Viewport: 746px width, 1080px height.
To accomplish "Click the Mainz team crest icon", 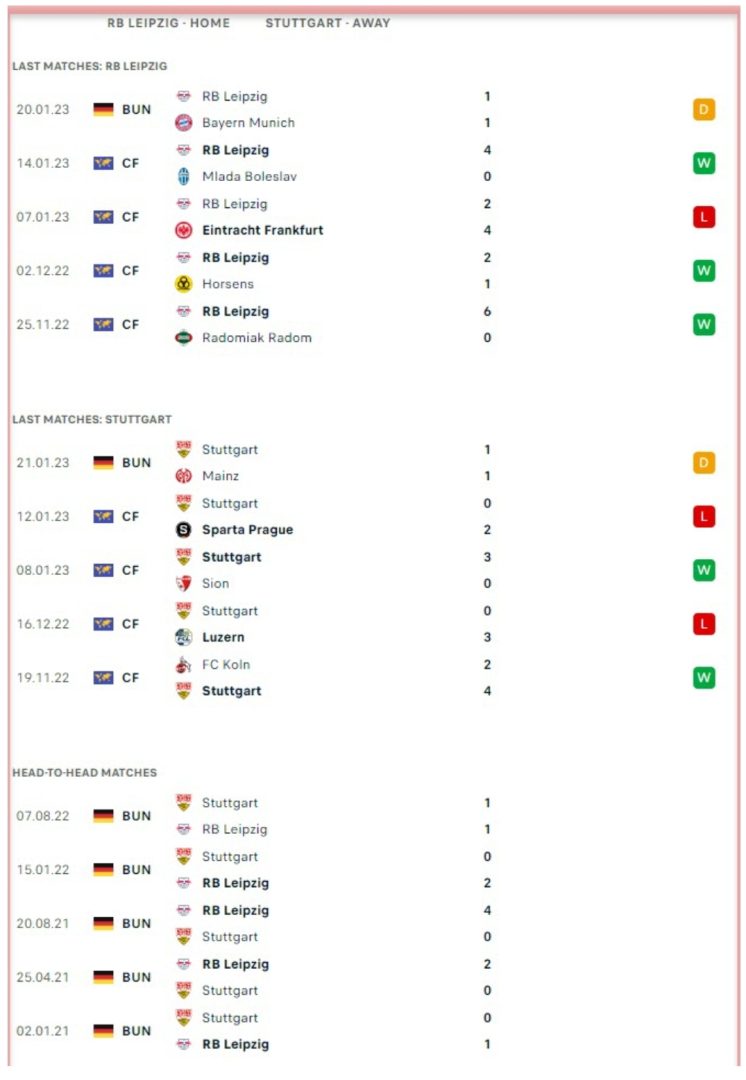I will coord(183,476).
